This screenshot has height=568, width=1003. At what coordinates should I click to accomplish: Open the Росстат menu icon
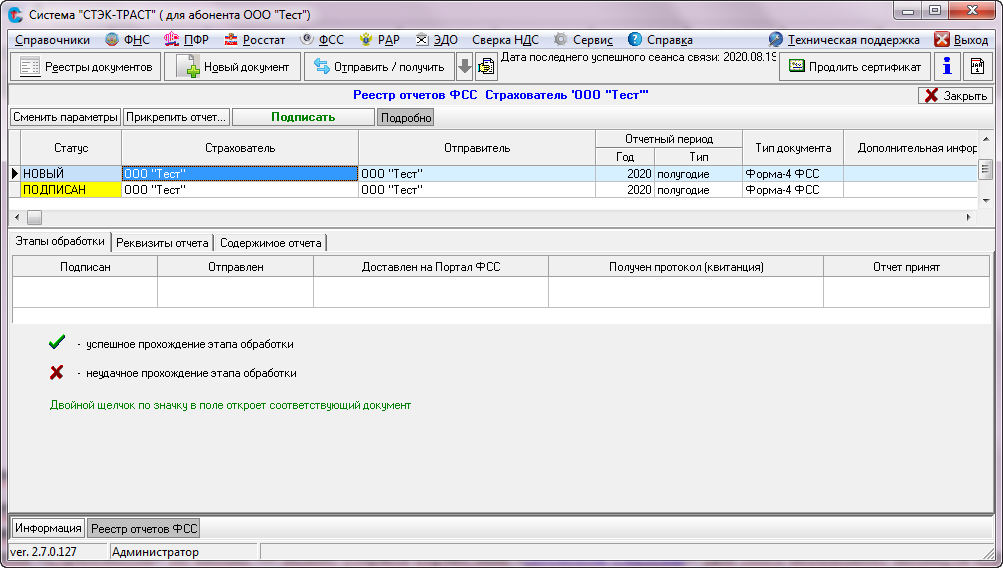coord(231,40)
